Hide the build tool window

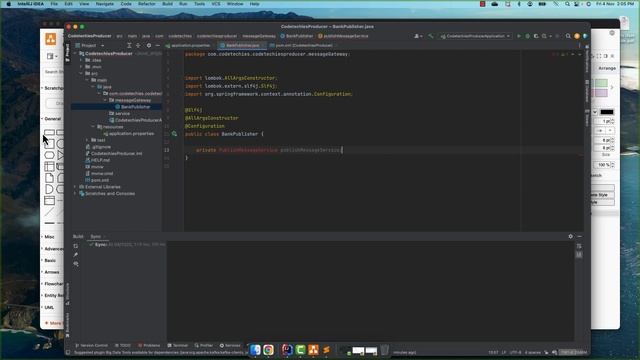pos(579,236)
